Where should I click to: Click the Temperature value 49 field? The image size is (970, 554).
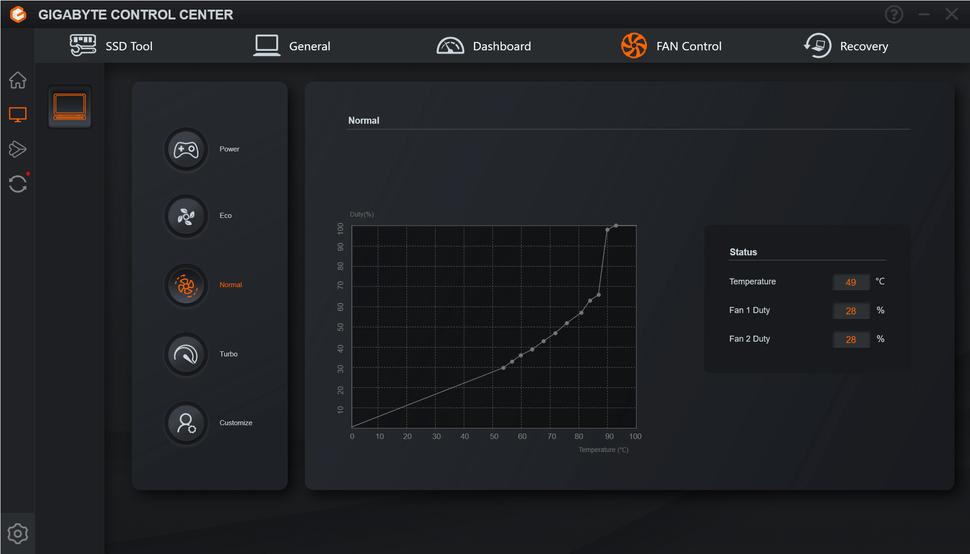pyautogui.click(x=851, y=282)
